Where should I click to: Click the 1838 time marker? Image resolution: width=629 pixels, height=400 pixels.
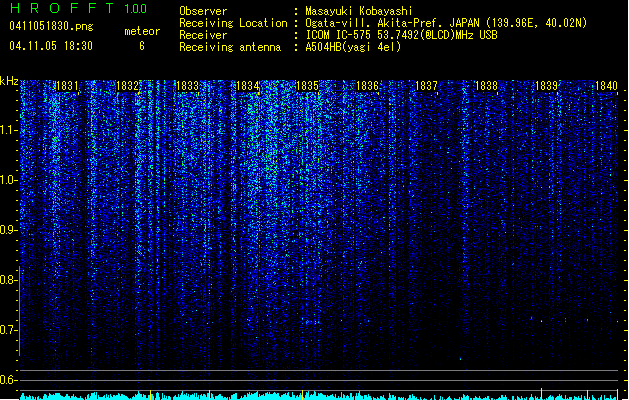486,86
